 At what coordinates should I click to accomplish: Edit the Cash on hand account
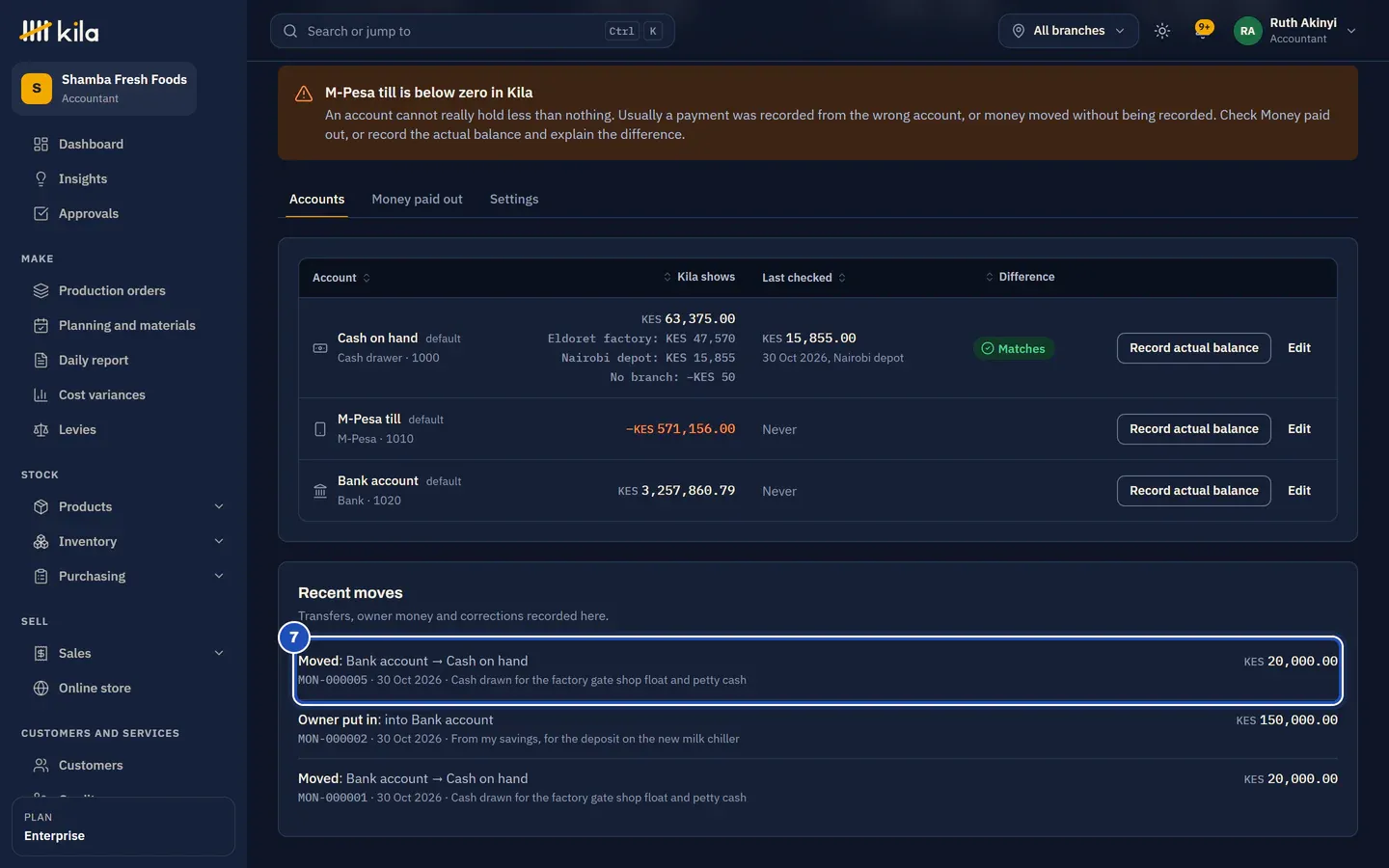1299,348
